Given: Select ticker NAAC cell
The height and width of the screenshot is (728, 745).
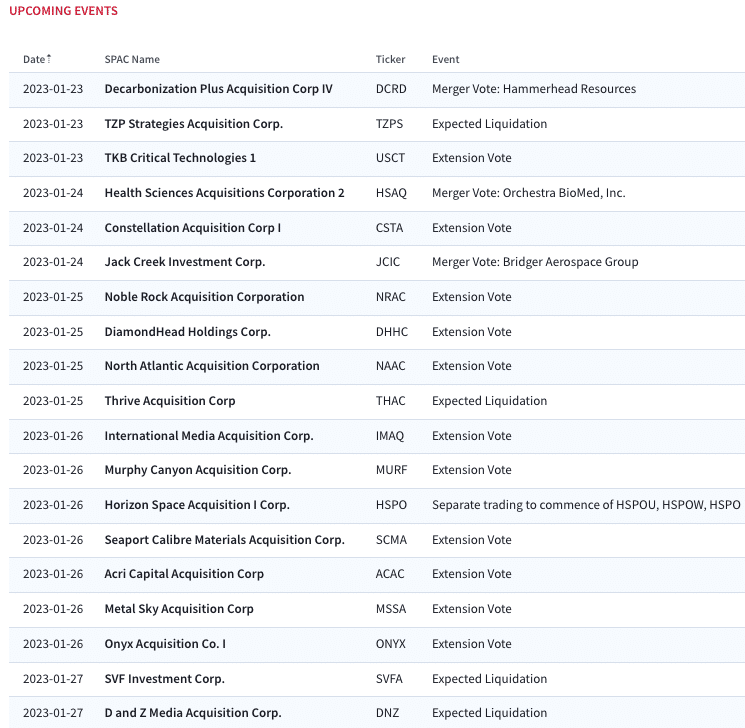Looking at the screenshot, I should [391, 366].
